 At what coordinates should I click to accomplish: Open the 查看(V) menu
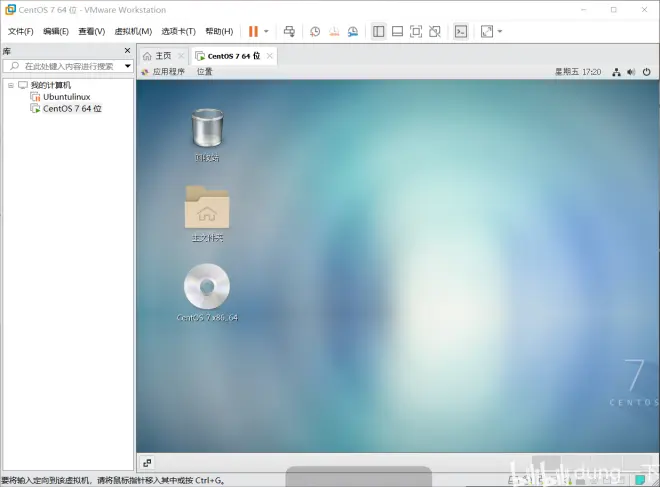[91, 32]
